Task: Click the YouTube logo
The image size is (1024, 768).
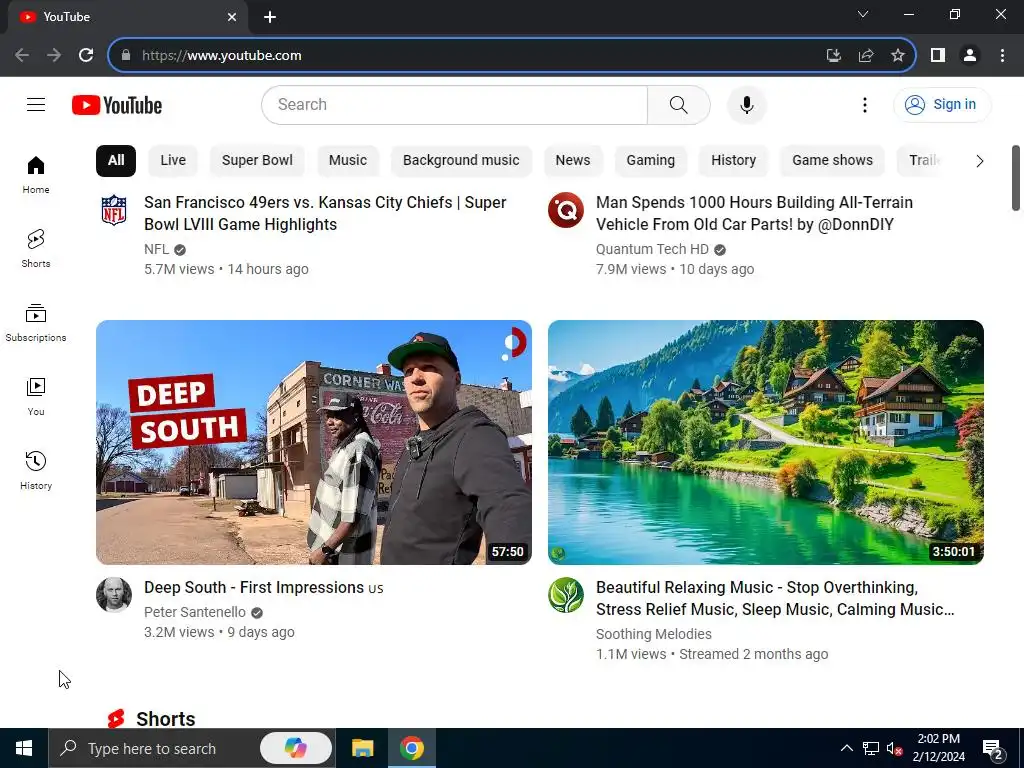Action: click(117, 105)
